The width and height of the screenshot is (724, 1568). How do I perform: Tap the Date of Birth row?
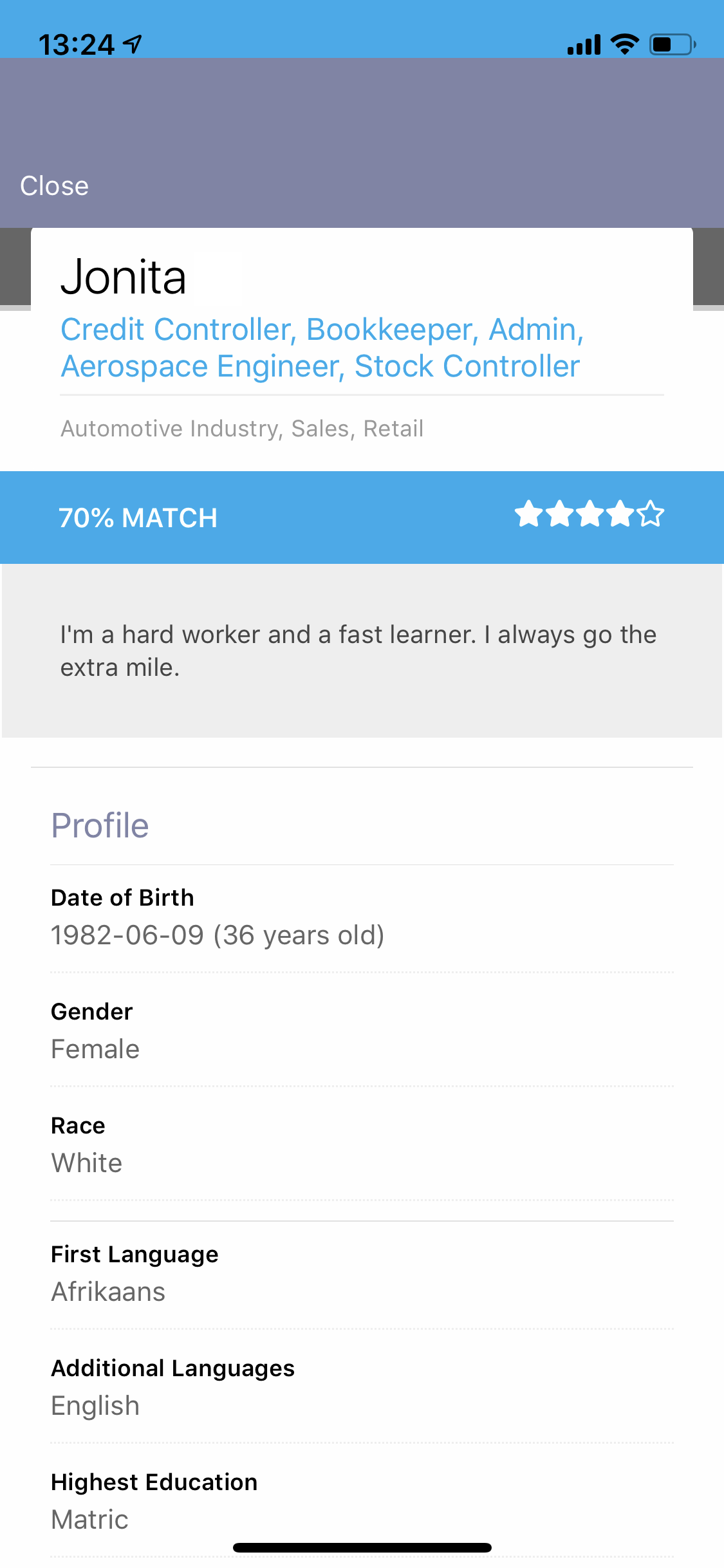(218, 917)
